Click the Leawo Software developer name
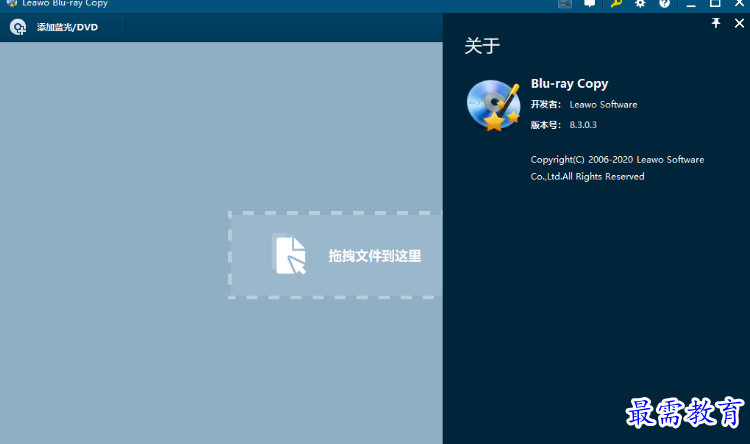Screen dimensions: 750x444 603,104
